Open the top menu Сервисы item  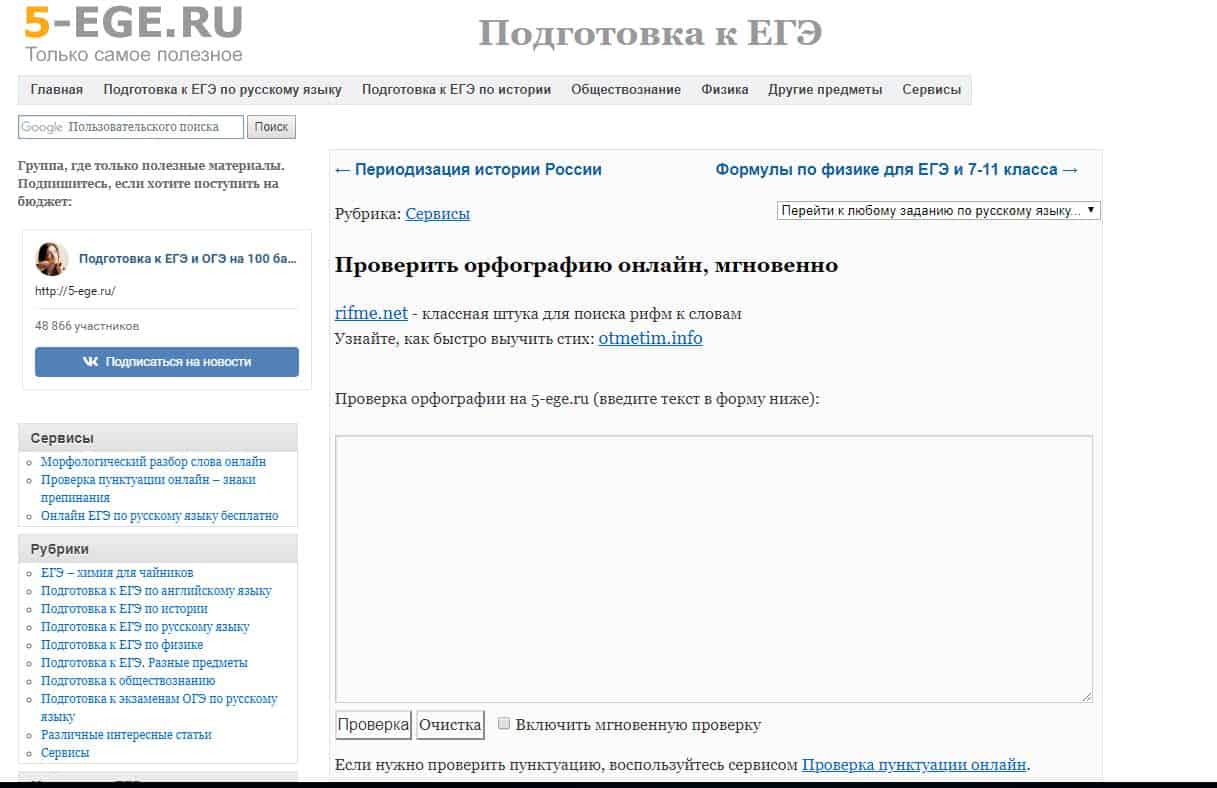[x=931, y=90]
